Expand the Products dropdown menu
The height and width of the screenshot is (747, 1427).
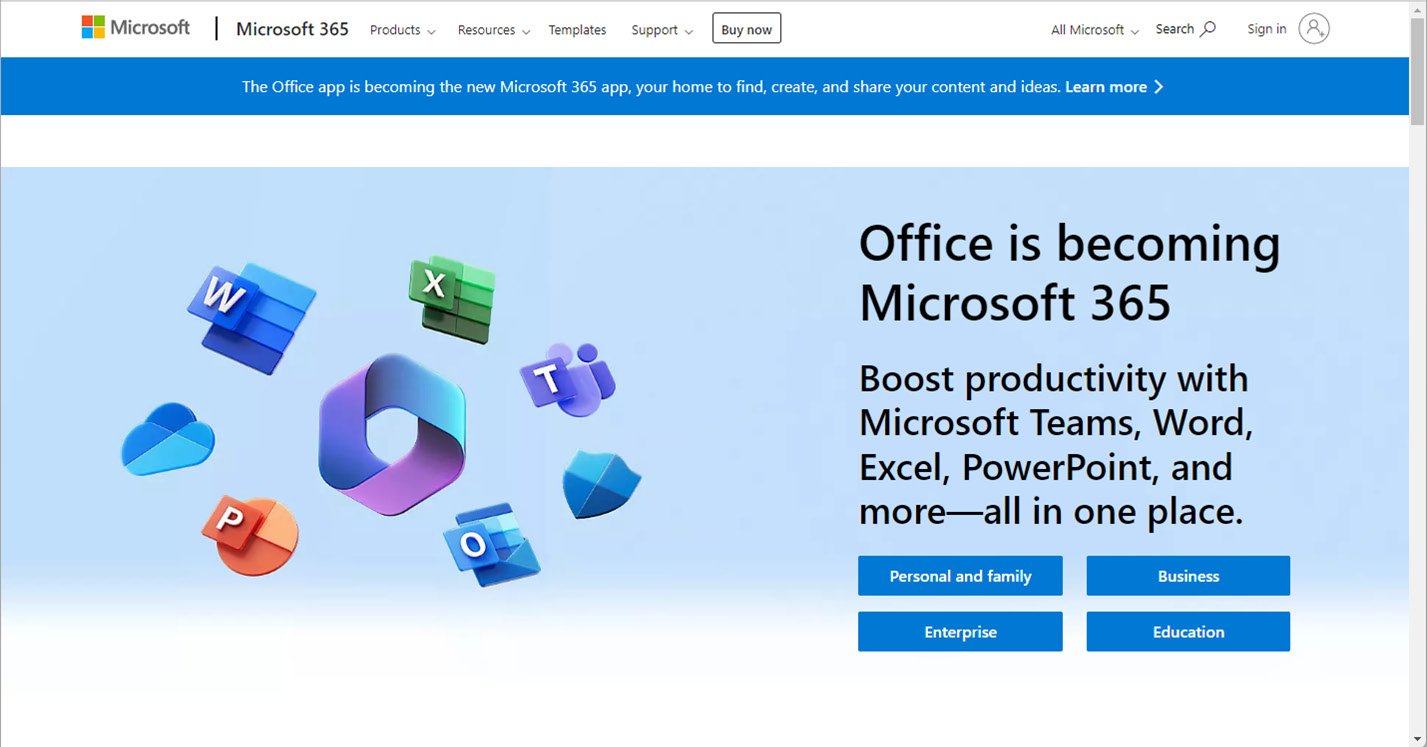click(402, 30)
